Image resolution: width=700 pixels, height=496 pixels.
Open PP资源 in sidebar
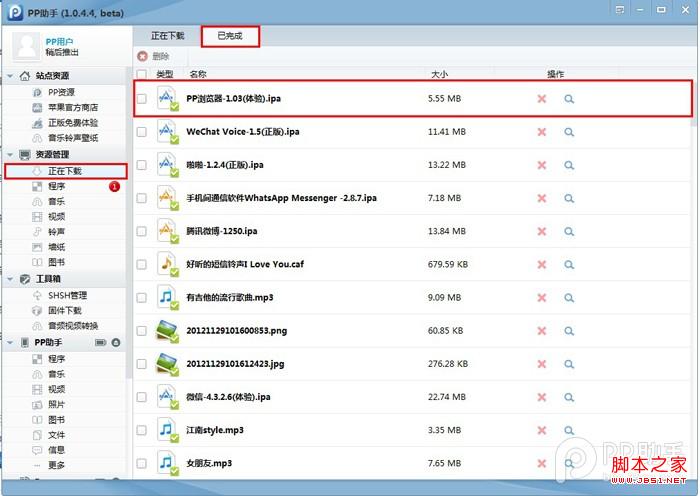pyautogui.click(x=61, y=92)
